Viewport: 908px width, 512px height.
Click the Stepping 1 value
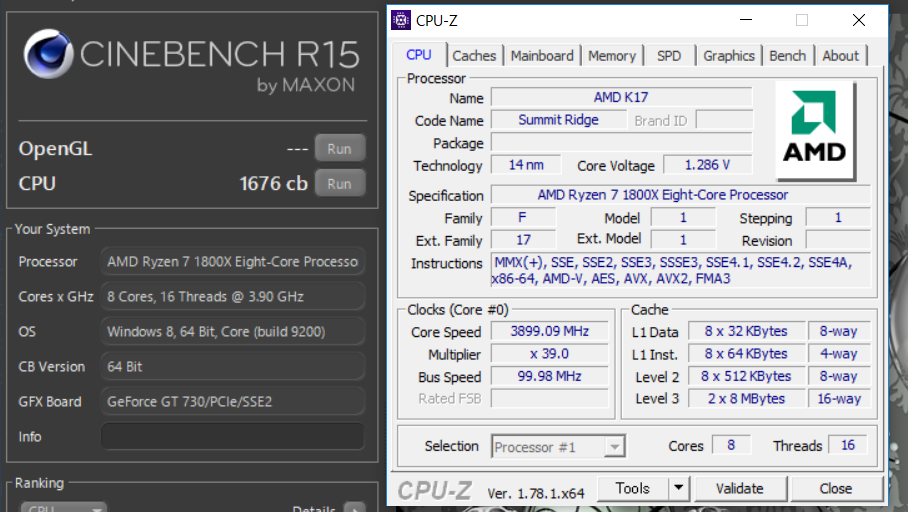(x=838, y=217)
